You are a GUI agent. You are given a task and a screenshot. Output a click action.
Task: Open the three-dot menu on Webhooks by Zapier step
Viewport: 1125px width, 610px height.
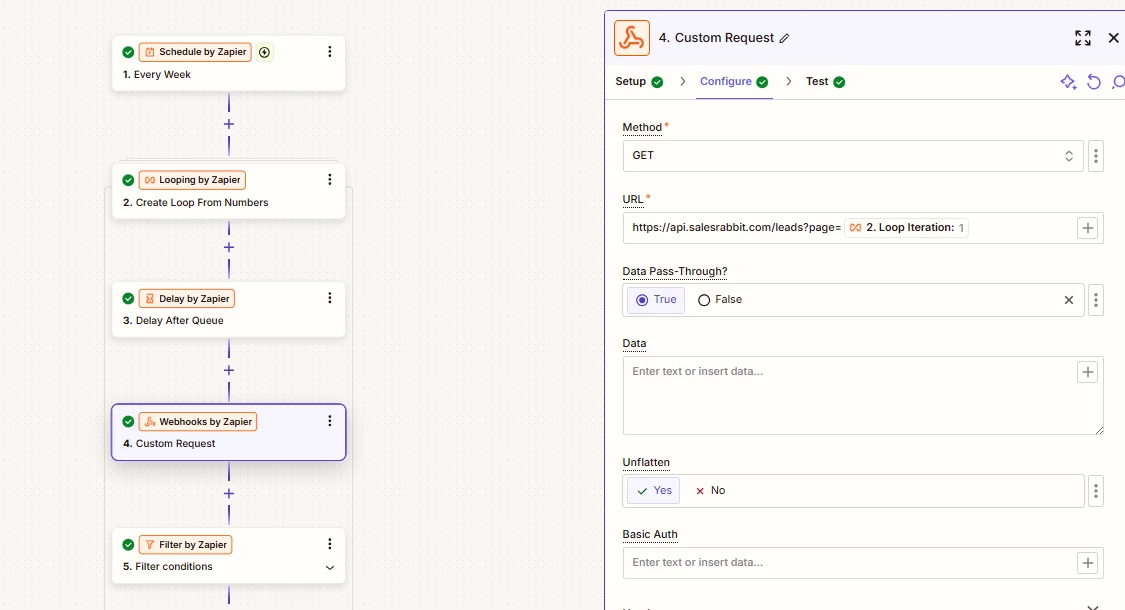pyautogui.click(x=329, y=421)
